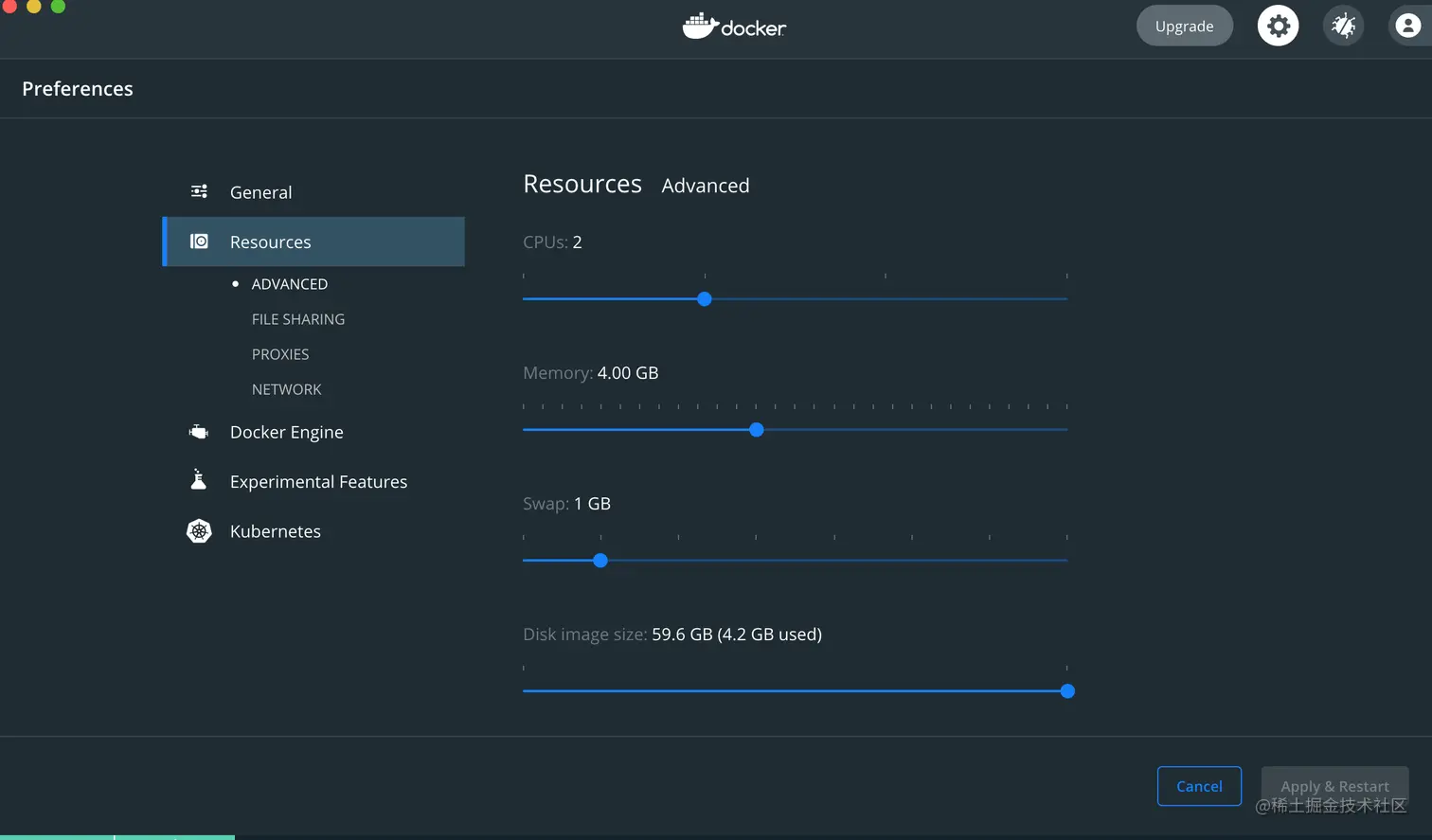
Task: Click the Swap slider handle
Action: 600,561
